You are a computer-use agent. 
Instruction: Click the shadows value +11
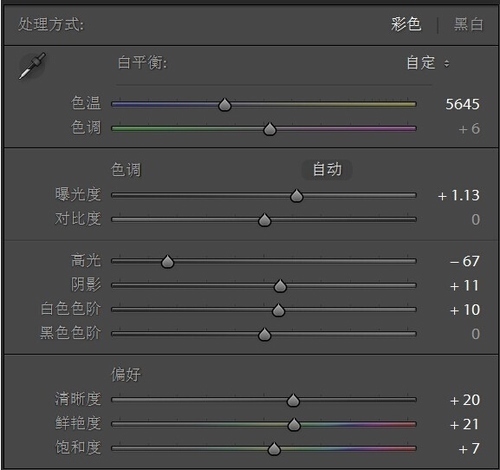[x=464, y=286]
